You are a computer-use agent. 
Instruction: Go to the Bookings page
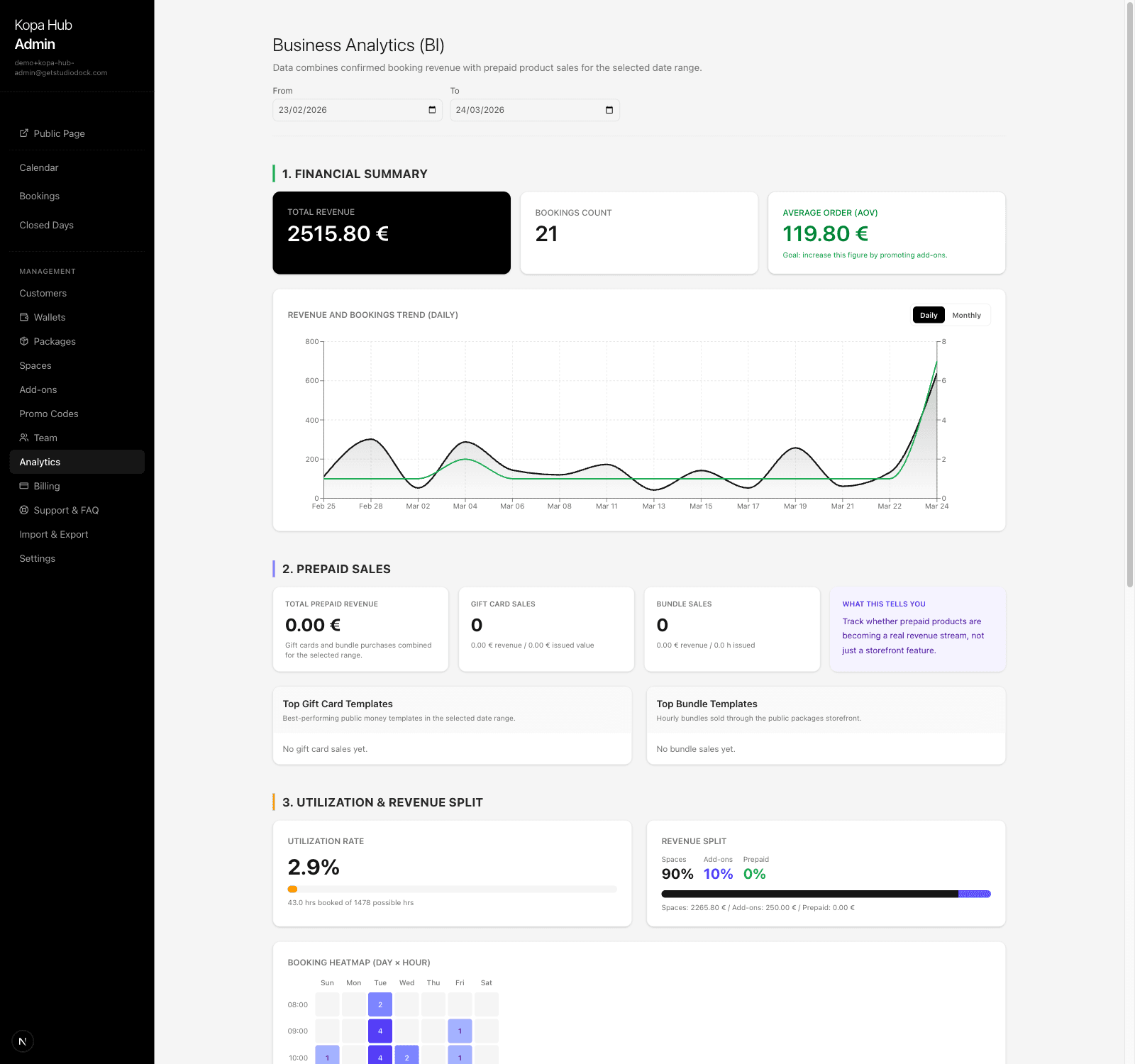point(39,196)
